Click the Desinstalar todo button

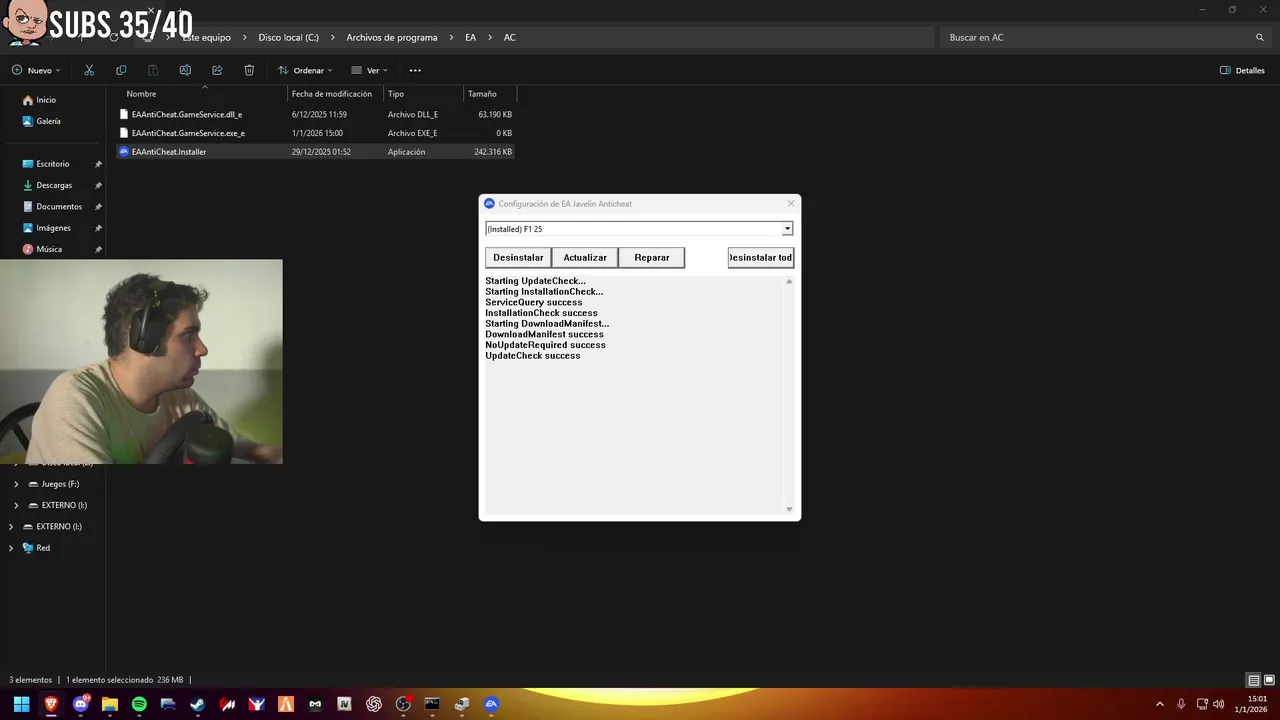[761, 257]
